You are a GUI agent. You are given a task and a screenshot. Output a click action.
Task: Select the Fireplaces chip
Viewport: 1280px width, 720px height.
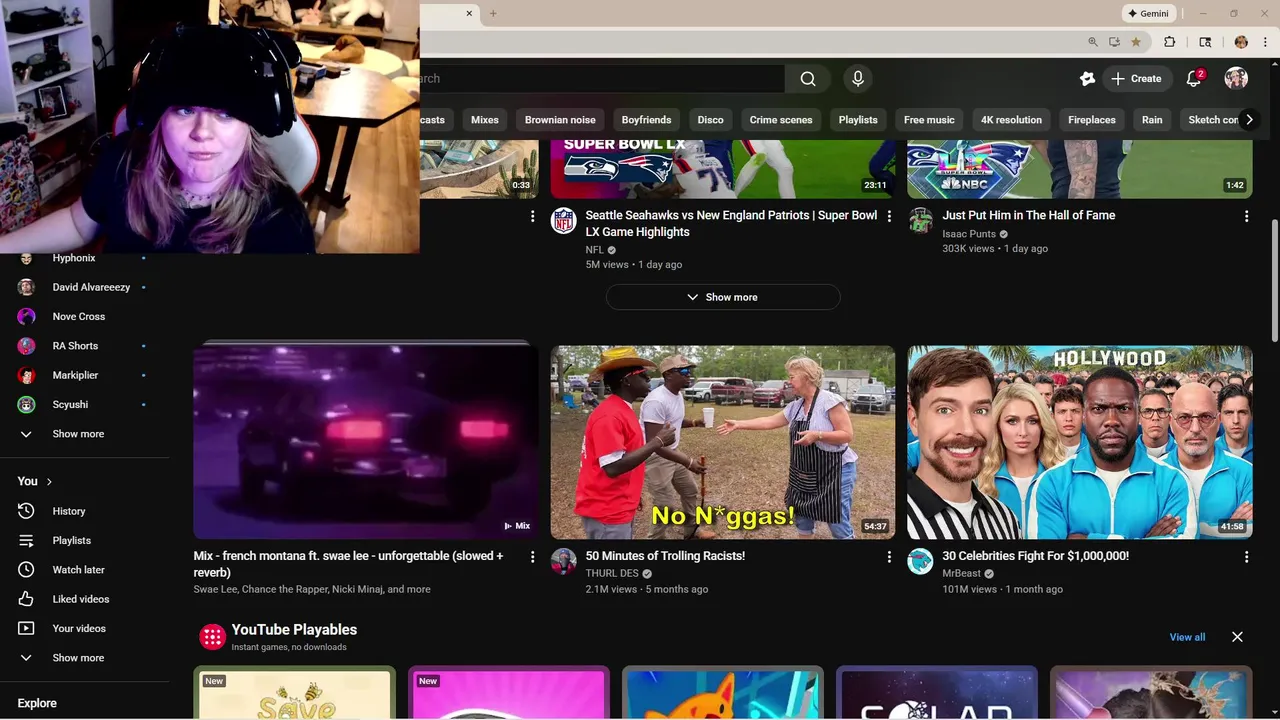tap(1092, 120)
